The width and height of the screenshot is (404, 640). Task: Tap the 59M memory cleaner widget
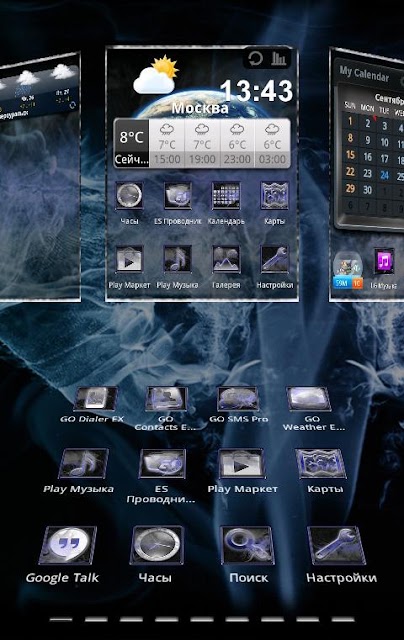click(x=348, y=270)
